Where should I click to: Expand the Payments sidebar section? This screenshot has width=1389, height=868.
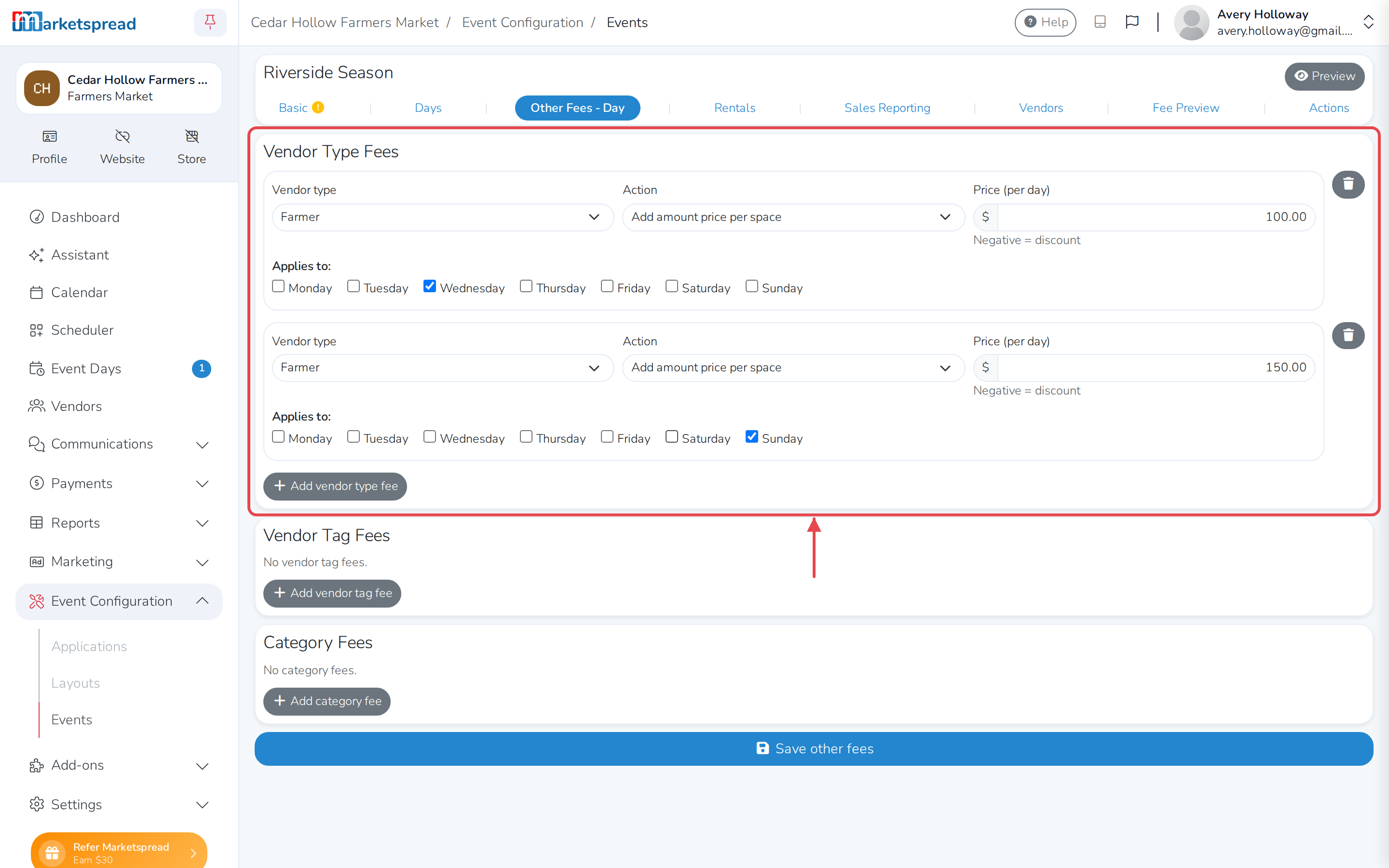[x=120, y=483]
